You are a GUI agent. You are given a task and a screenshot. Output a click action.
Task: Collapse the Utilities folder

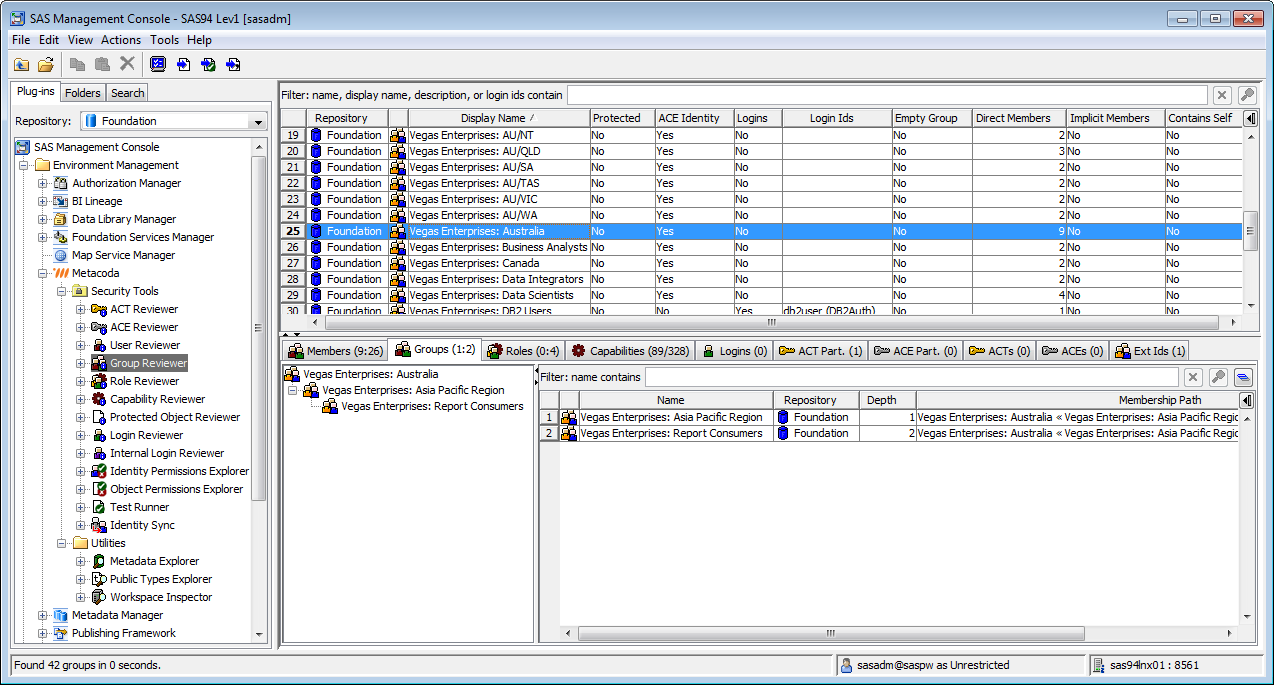coord(61,543)
